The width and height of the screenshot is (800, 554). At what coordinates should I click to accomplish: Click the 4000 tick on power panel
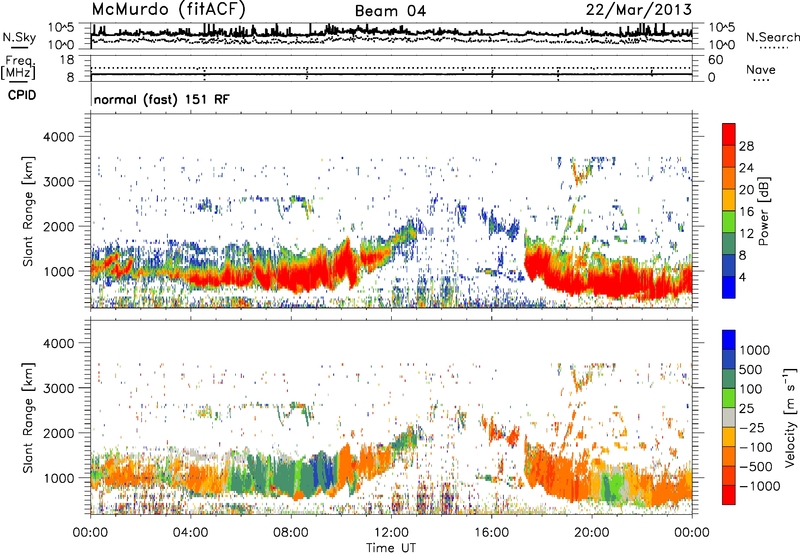(58, 137)
